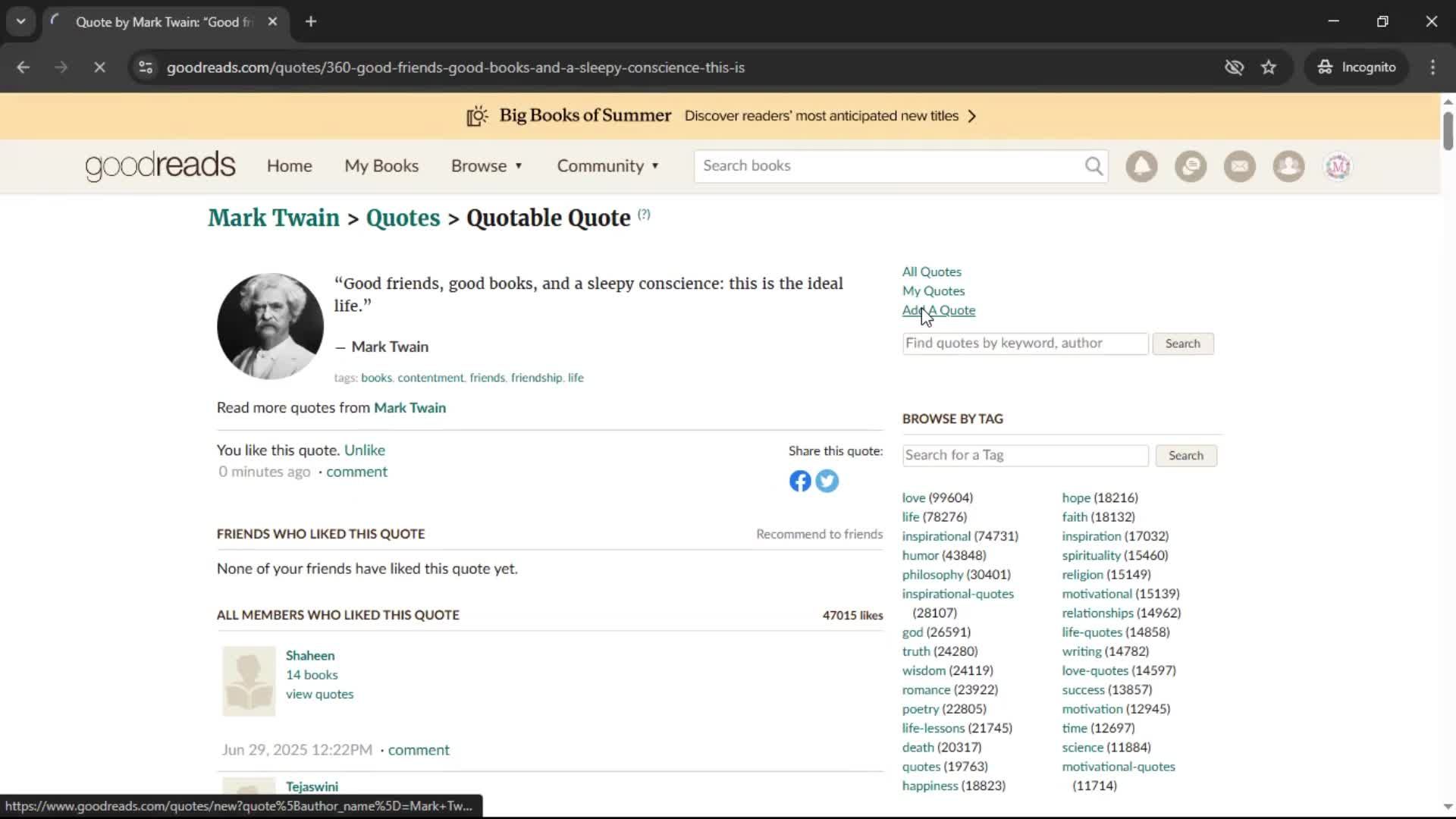Viewport: 1456px width, 819px height.
Task: Click Shaheen's profile thumbnail
Action: (x=249, y=681)
